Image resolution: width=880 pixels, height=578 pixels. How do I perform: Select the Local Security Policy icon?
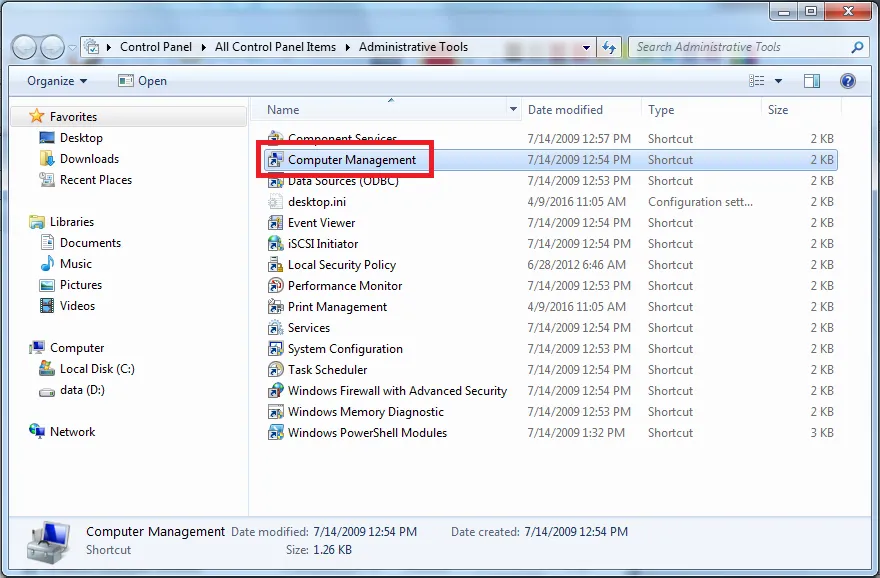275,265
